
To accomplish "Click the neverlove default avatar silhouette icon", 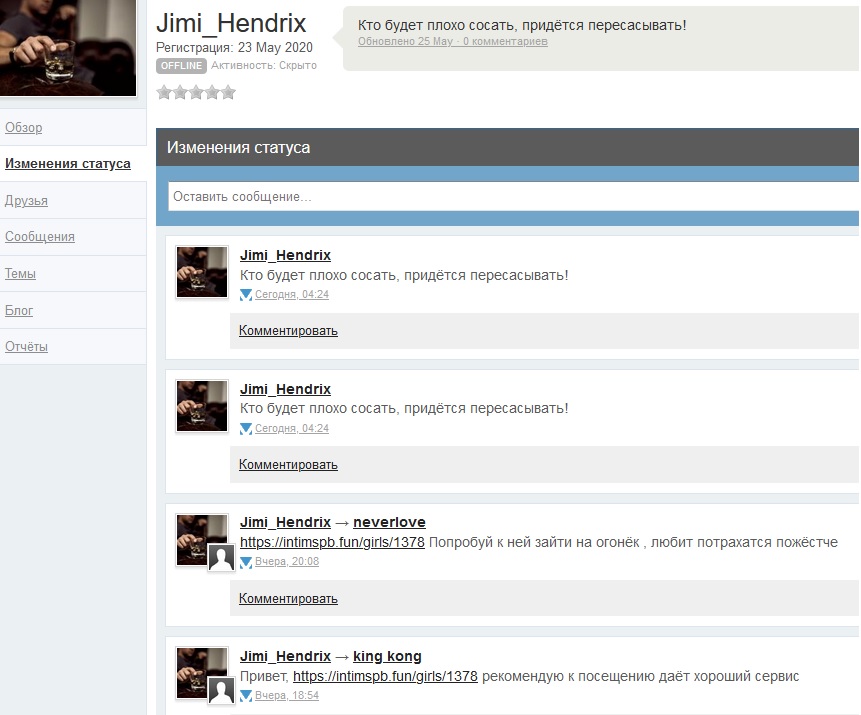I will coord(221,559).
